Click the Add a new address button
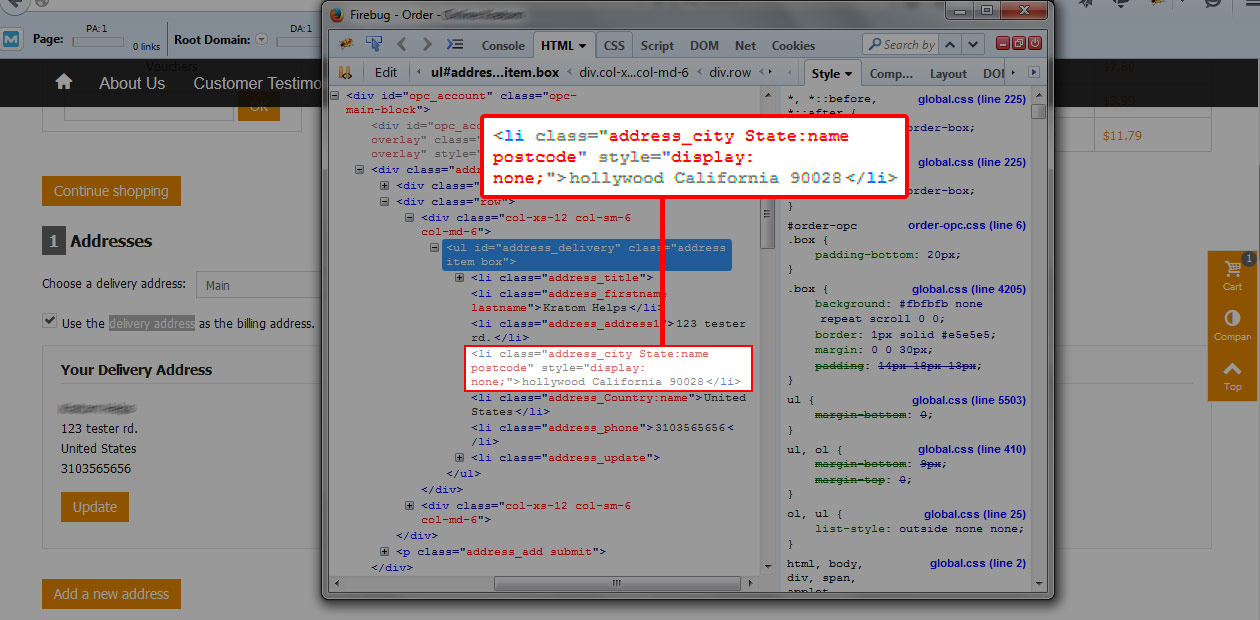Screen dimensions: 1260x620 coord(111,594)
